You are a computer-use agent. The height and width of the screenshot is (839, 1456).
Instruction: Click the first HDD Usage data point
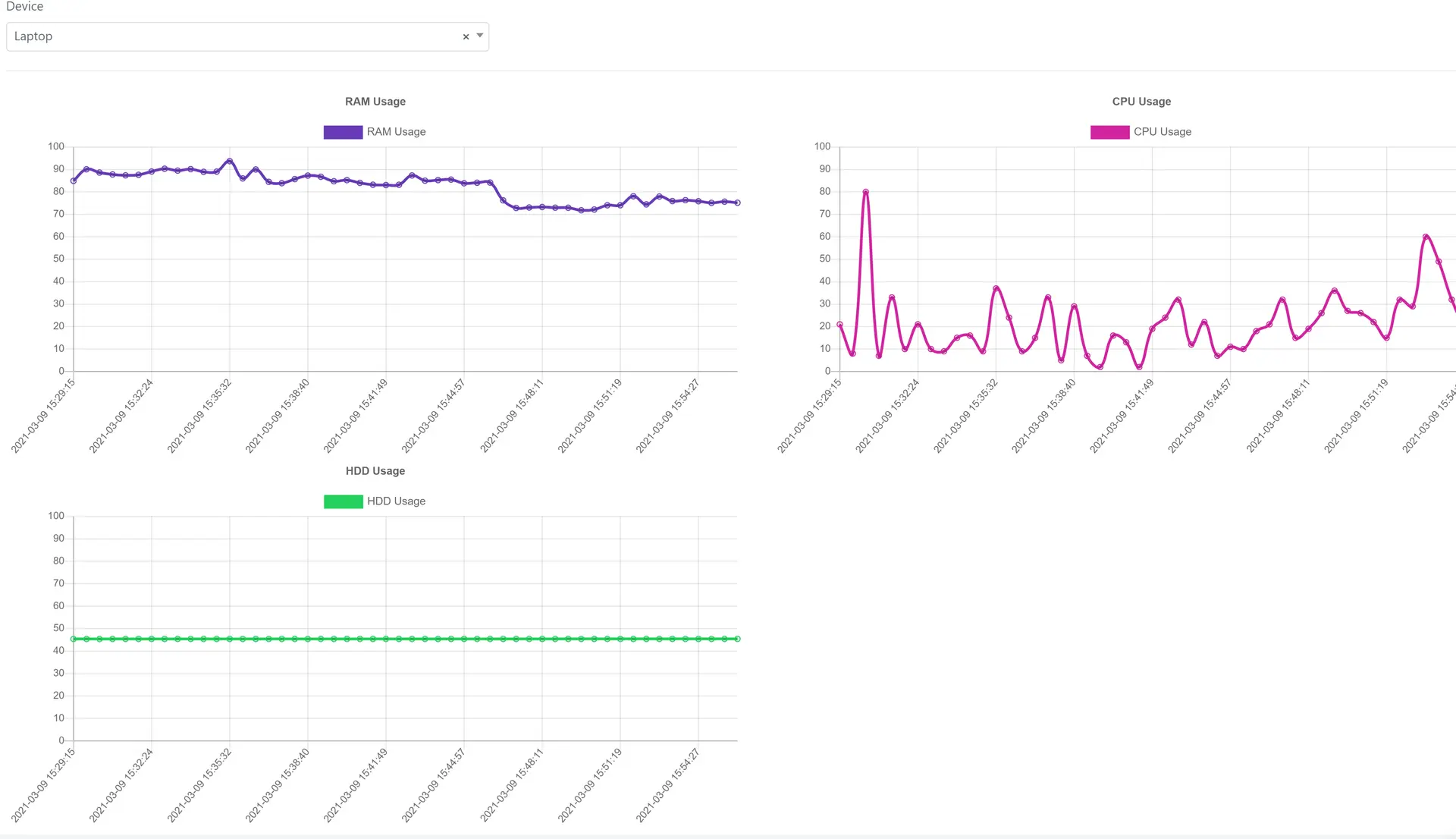pyautogui.click(x=74, y=639)
